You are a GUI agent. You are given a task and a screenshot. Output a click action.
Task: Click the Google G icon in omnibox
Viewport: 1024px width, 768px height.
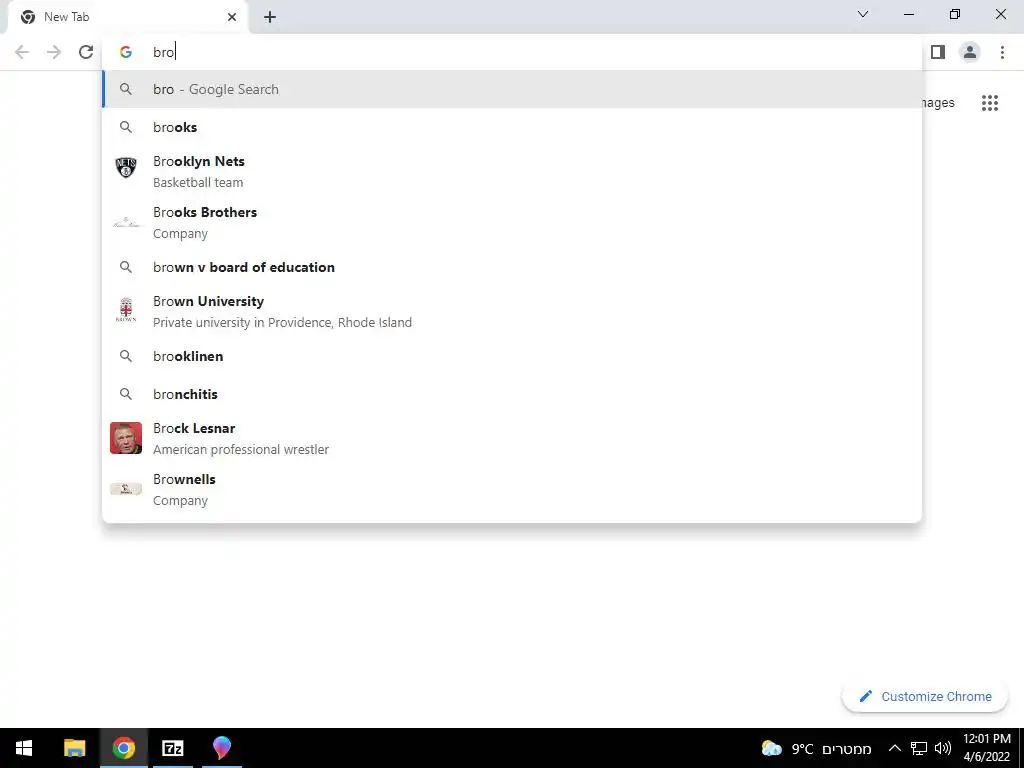[126, 52]
